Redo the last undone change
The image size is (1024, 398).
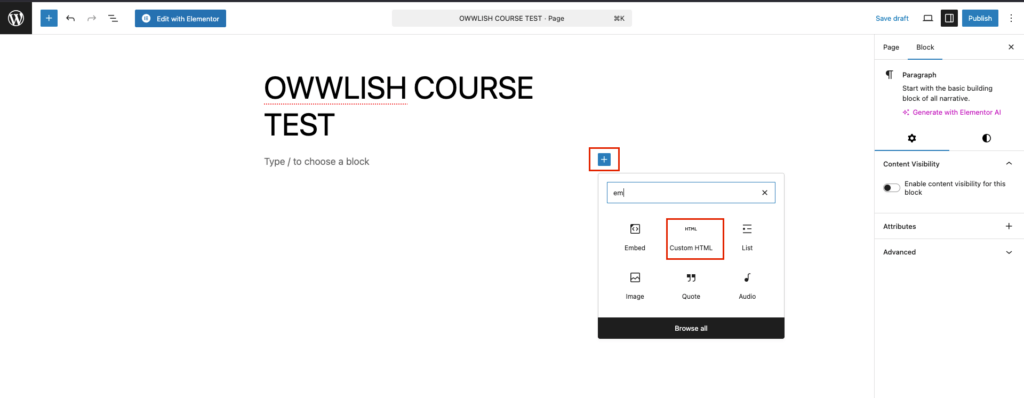click(x=91, y=18)
